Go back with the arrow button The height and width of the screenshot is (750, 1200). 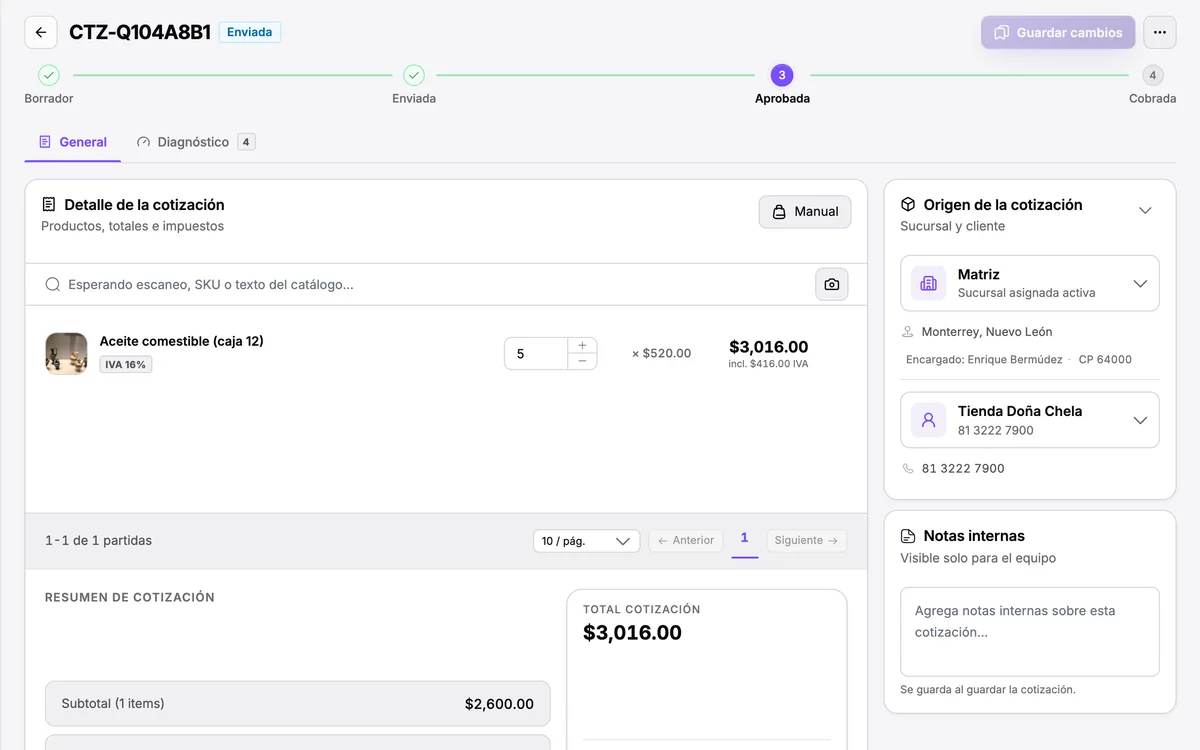click(x=41, y=32)
